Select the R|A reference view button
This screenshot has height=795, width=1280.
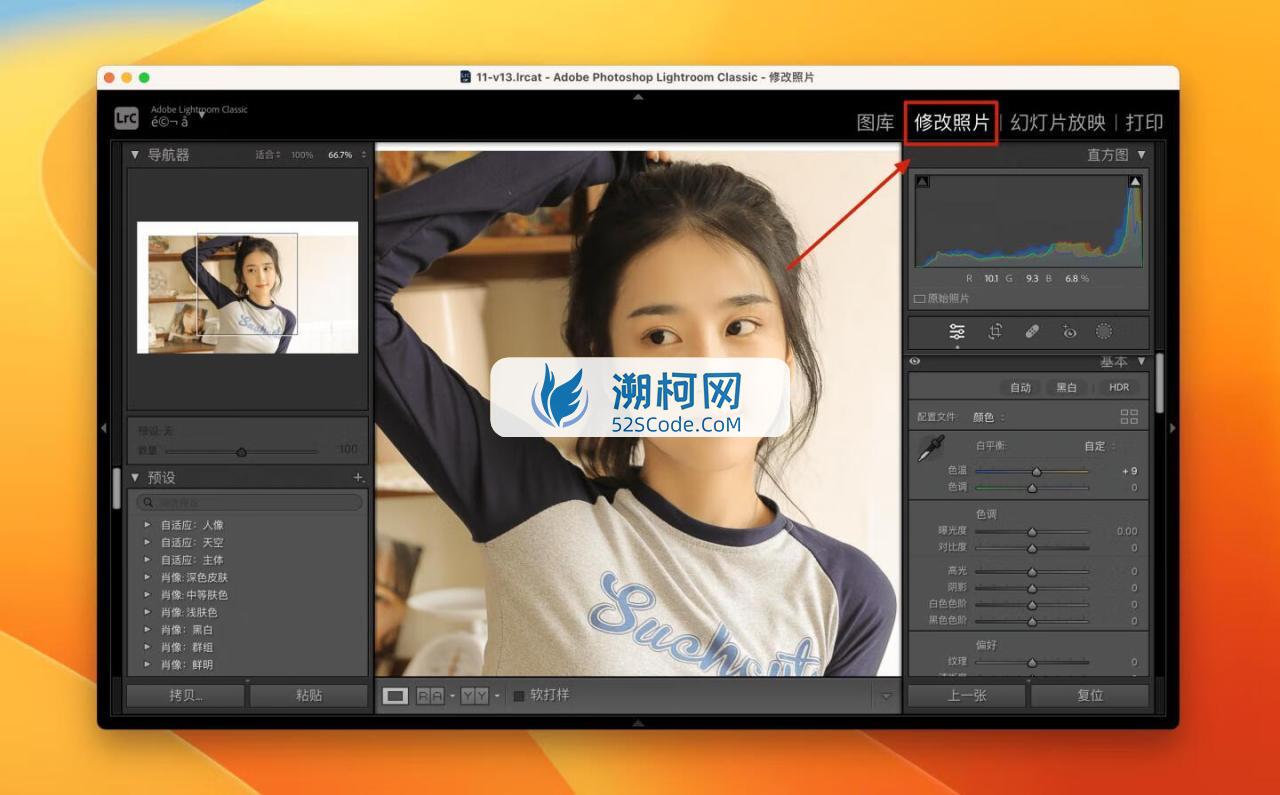430,696
